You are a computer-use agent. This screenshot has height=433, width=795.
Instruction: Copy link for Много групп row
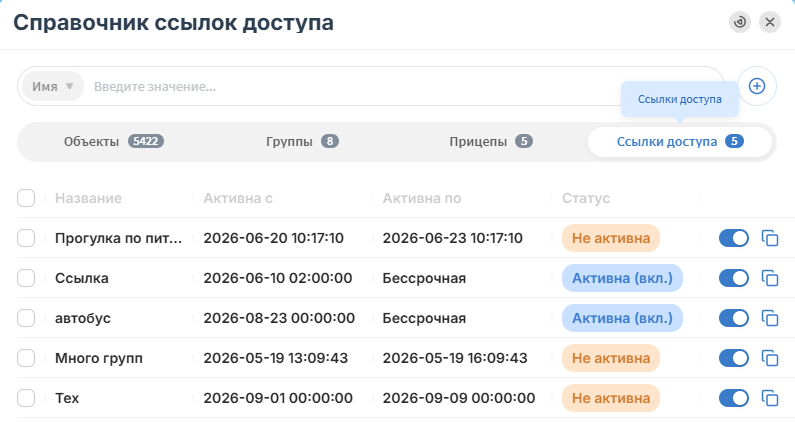tap(770, 358)
